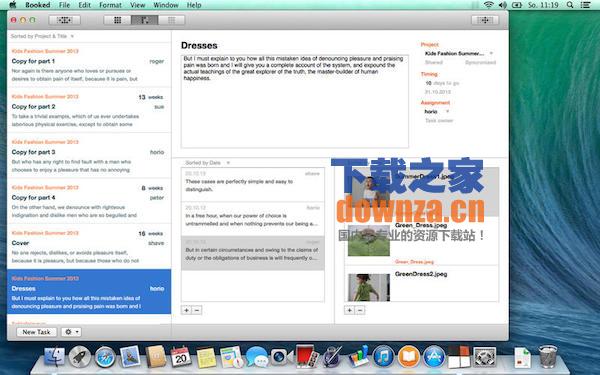Open the Window menu
This screenshot has width=600, height=375.
(166, 5)
